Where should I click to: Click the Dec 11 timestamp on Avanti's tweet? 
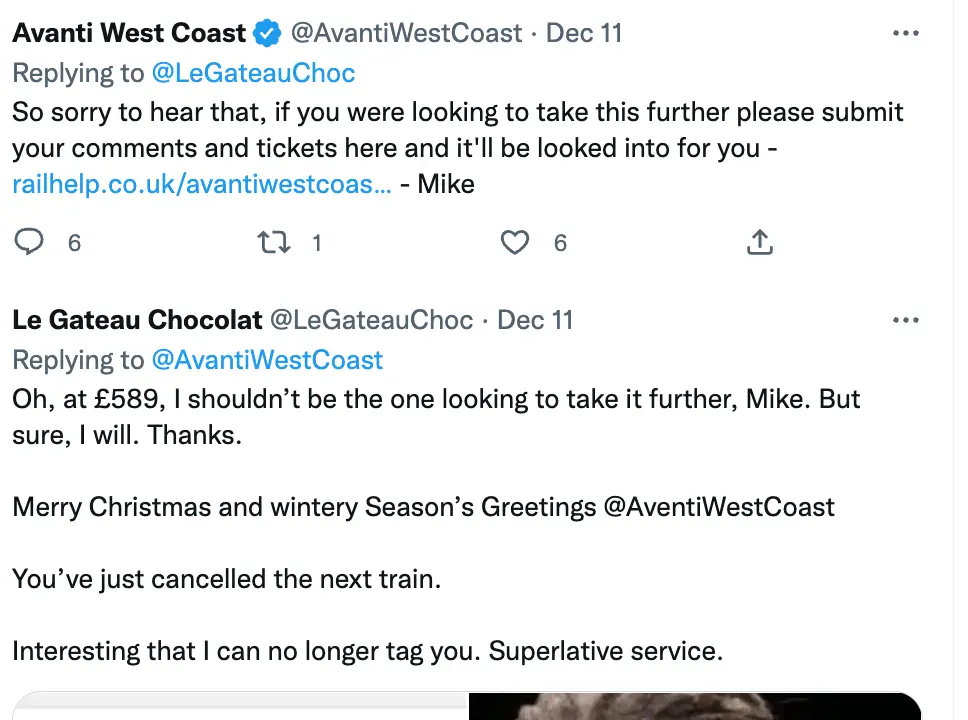coord(583,32)
